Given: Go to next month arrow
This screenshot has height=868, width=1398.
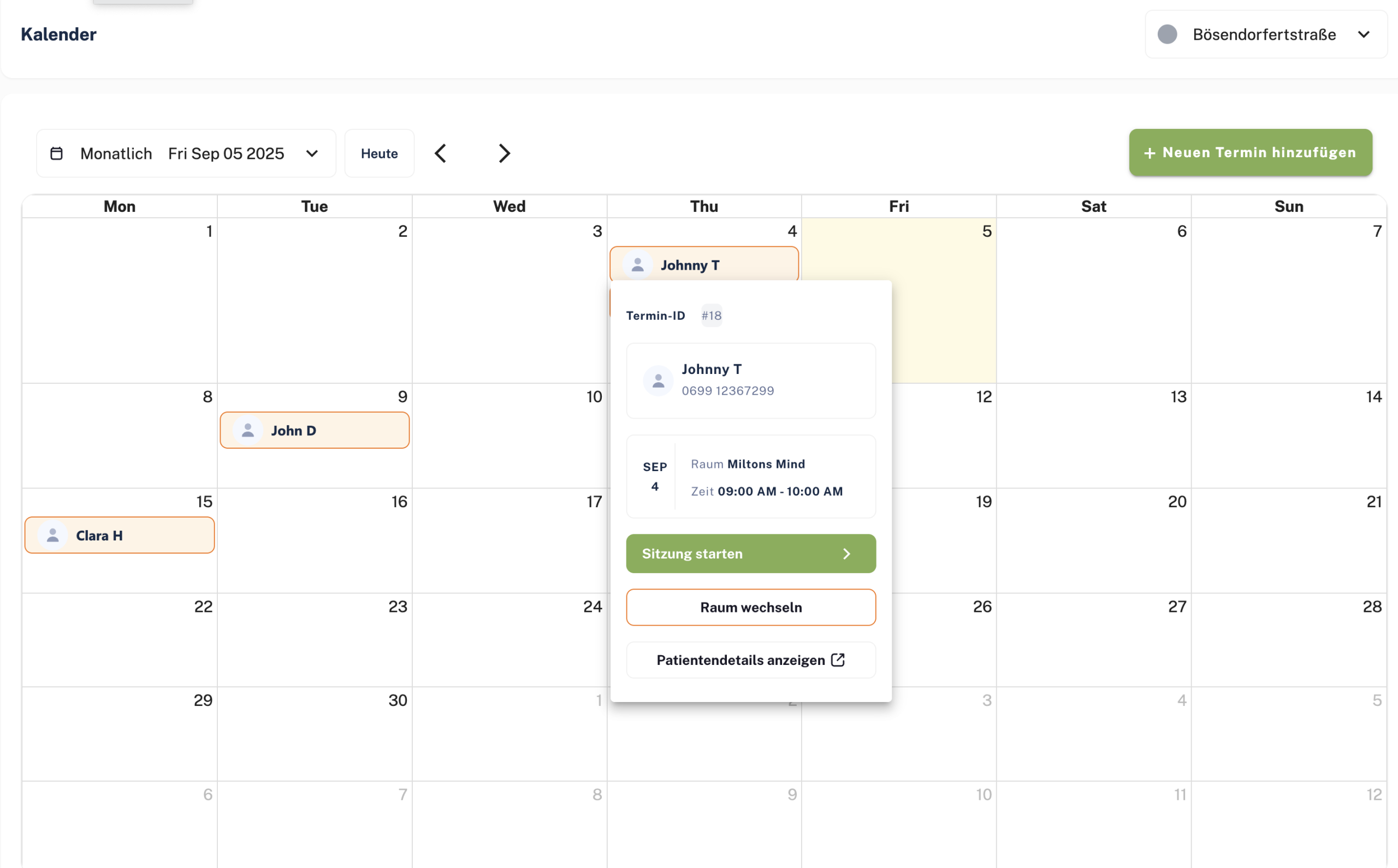Looking at the screenshot, I should (x=503, y=153).
